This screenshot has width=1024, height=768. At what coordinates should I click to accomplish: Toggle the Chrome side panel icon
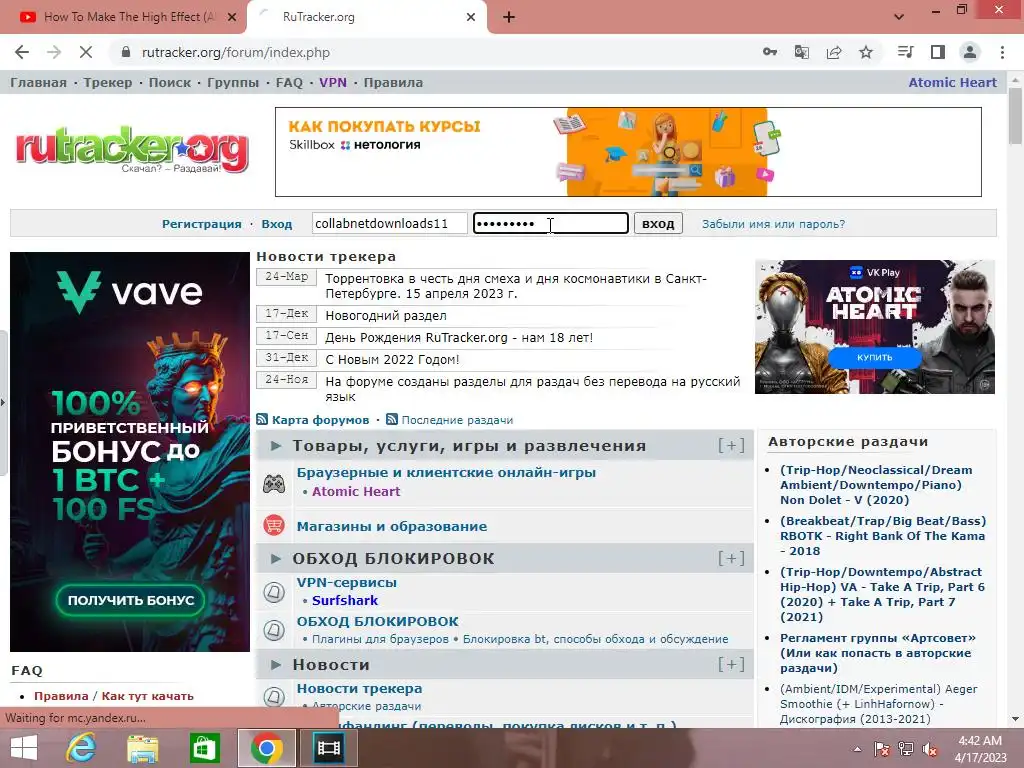click(938, 52)
